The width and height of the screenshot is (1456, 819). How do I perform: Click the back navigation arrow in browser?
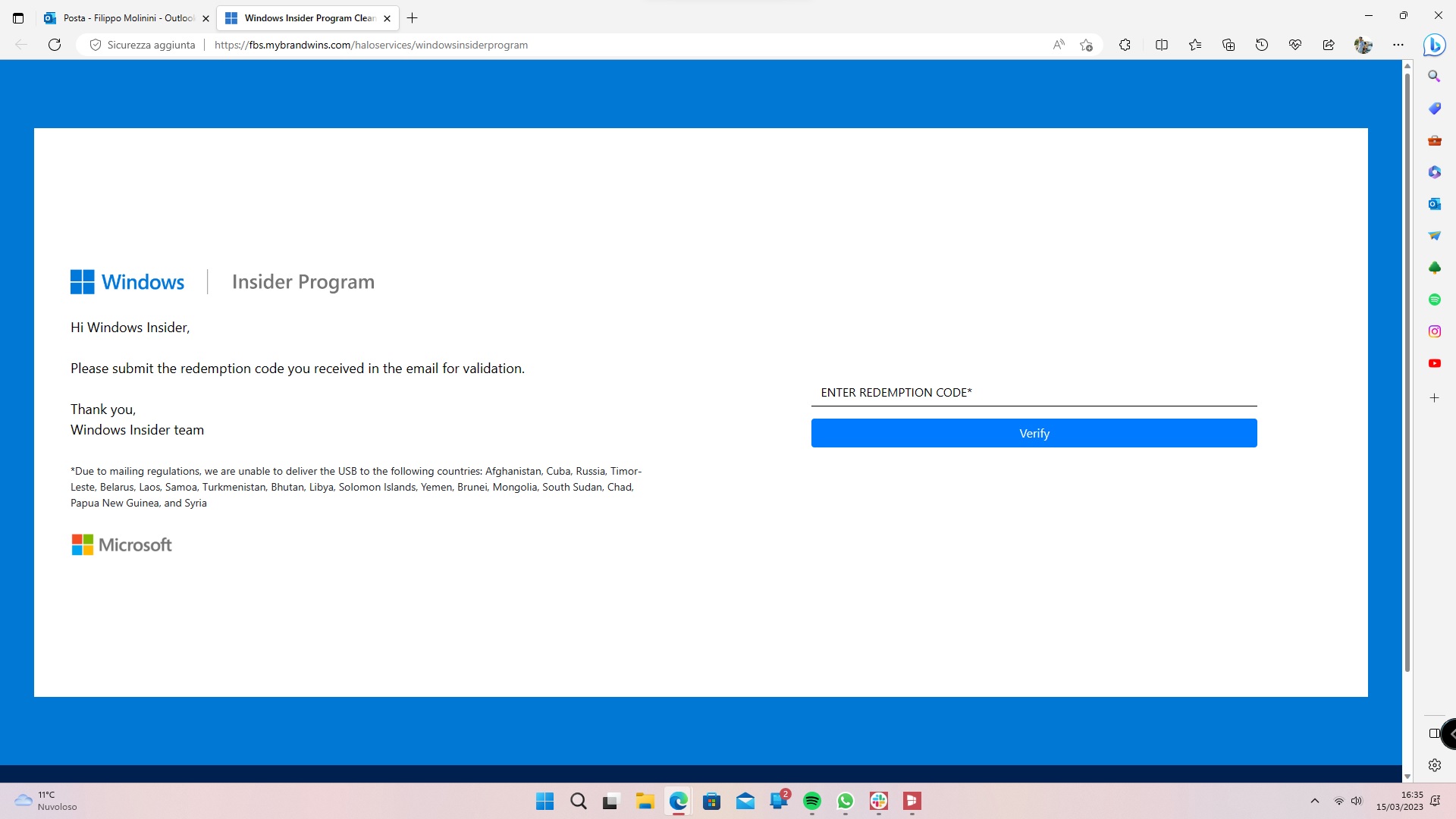[x=21, y=44]
